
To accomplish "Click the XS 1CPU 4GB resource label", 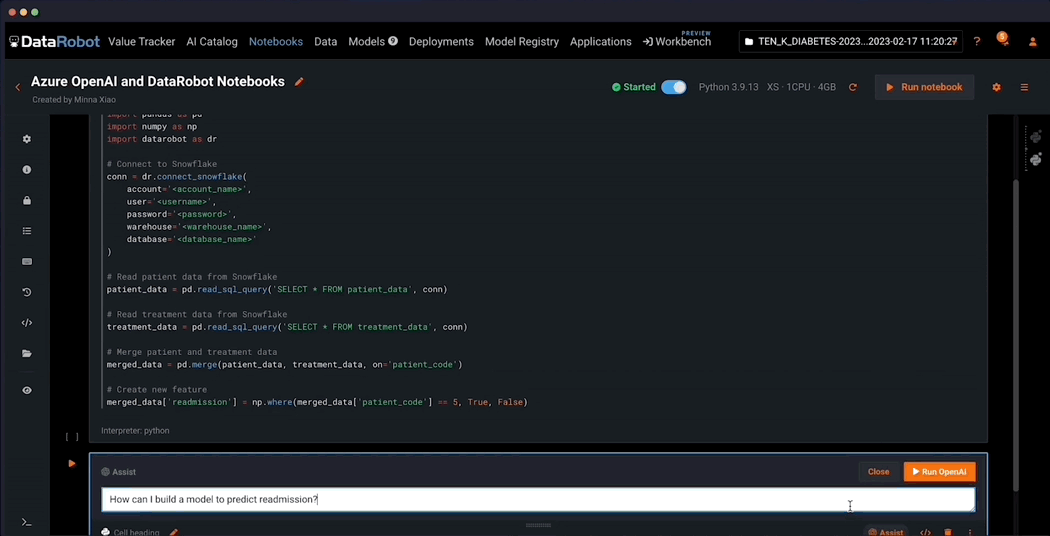I will 802,87.
